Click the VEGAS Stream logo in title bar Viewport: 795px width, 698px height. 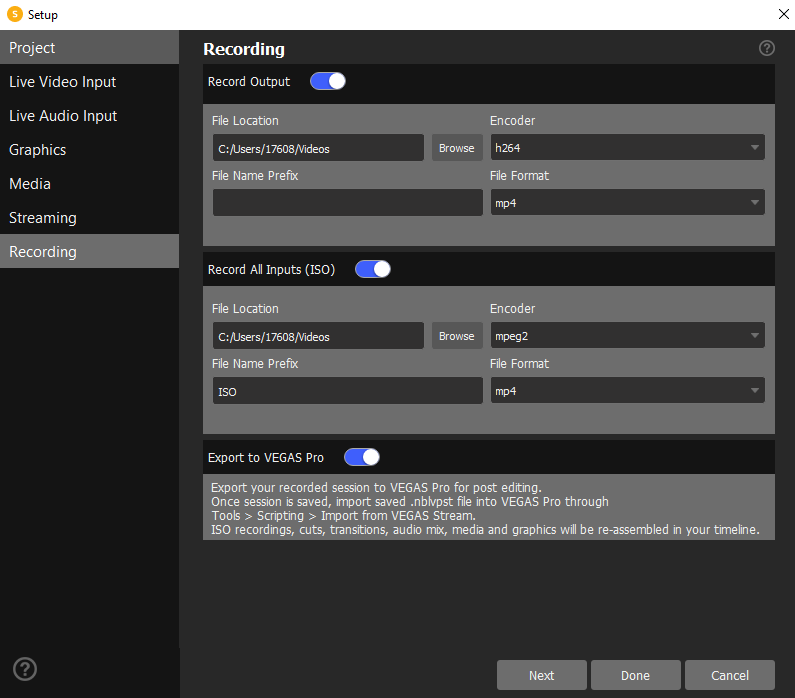14,14
